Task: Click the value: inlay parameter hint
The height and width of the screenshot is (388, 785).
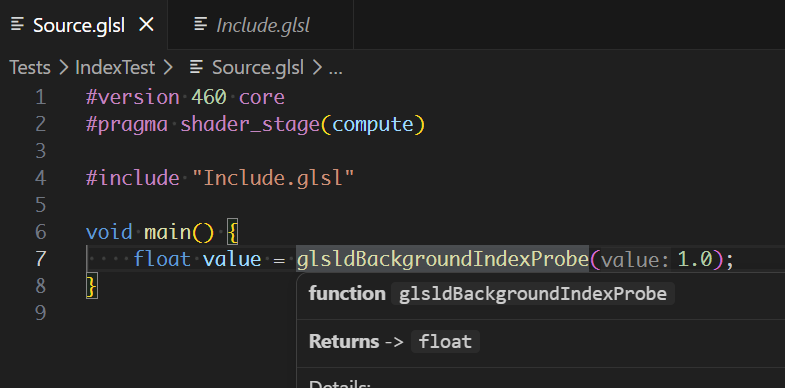Action: point(635,260)
